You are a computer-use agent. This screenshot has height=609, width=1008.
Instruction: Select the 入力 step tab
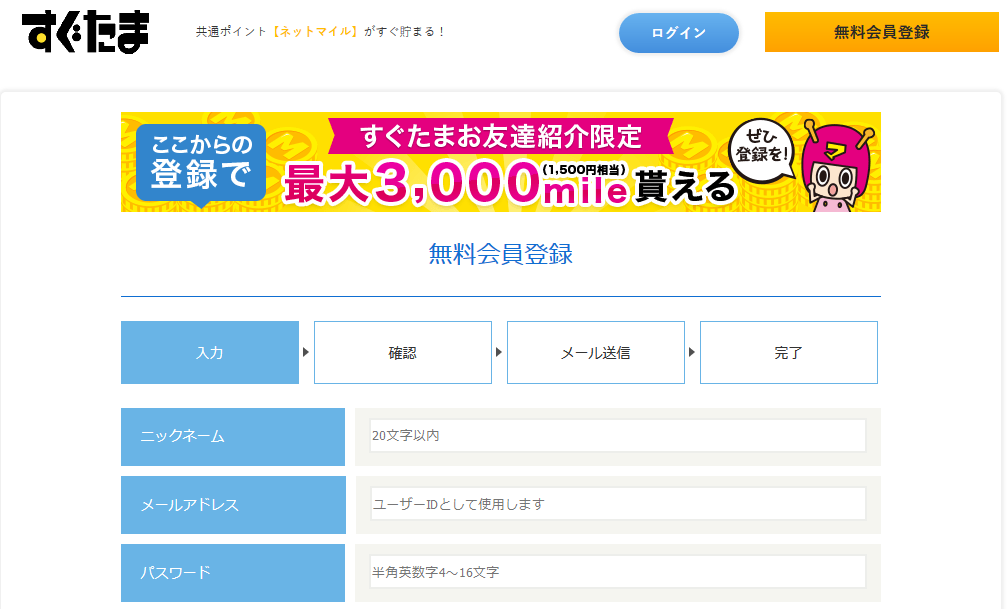click(x=210, y=352)
